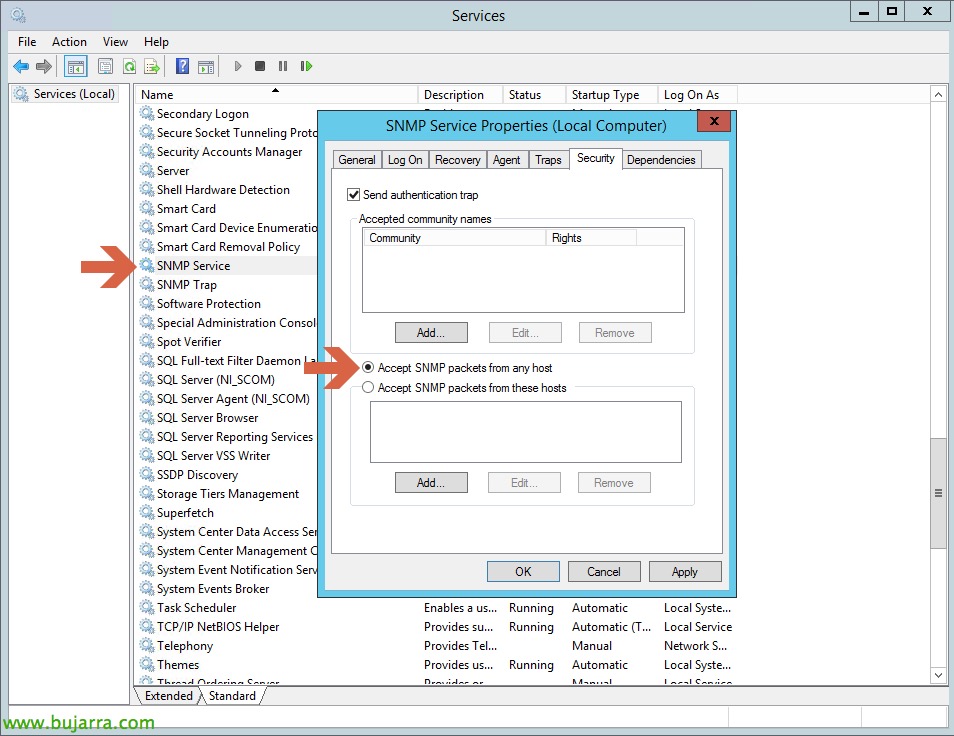The height and width of the screenshot is (736, 954).
Task: Select Accept SNMP packets from these hosts
Action: [367, 387]
